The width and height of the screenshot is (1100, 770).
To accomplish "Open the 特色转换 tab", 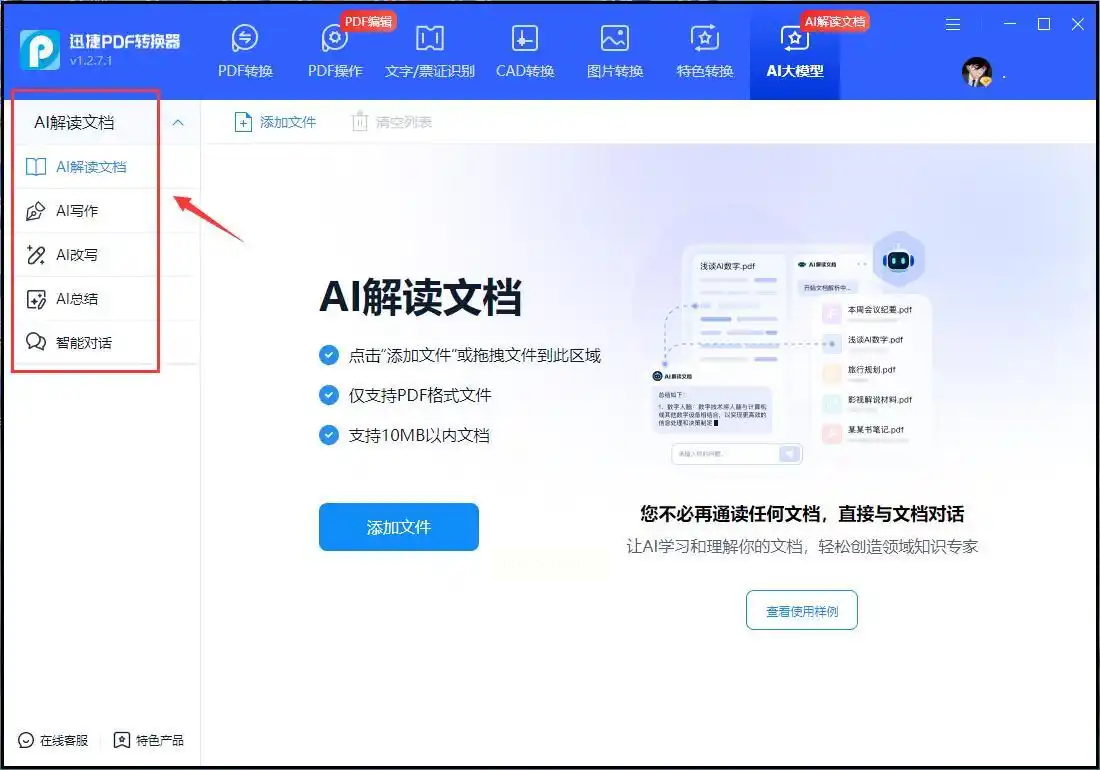I will pyautogui.click(x=704, y=52).
